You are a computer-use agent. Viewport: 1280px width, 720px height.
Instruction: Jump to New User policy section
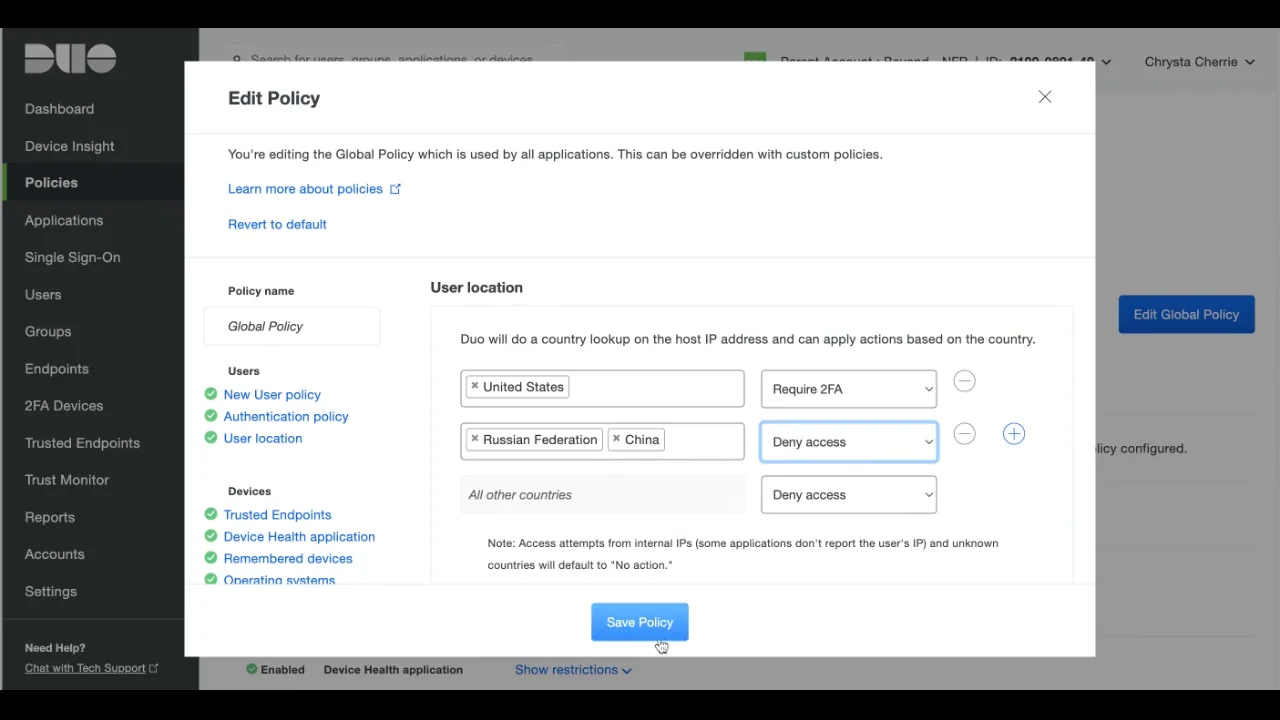(272, 395)
